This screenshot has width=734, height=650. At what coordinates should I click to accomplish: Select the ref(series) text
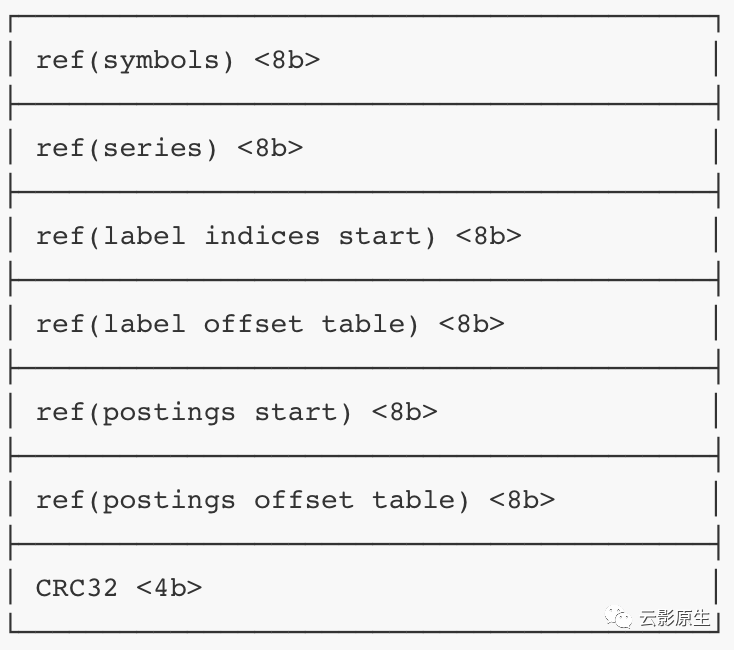click(x=126, y=149)
